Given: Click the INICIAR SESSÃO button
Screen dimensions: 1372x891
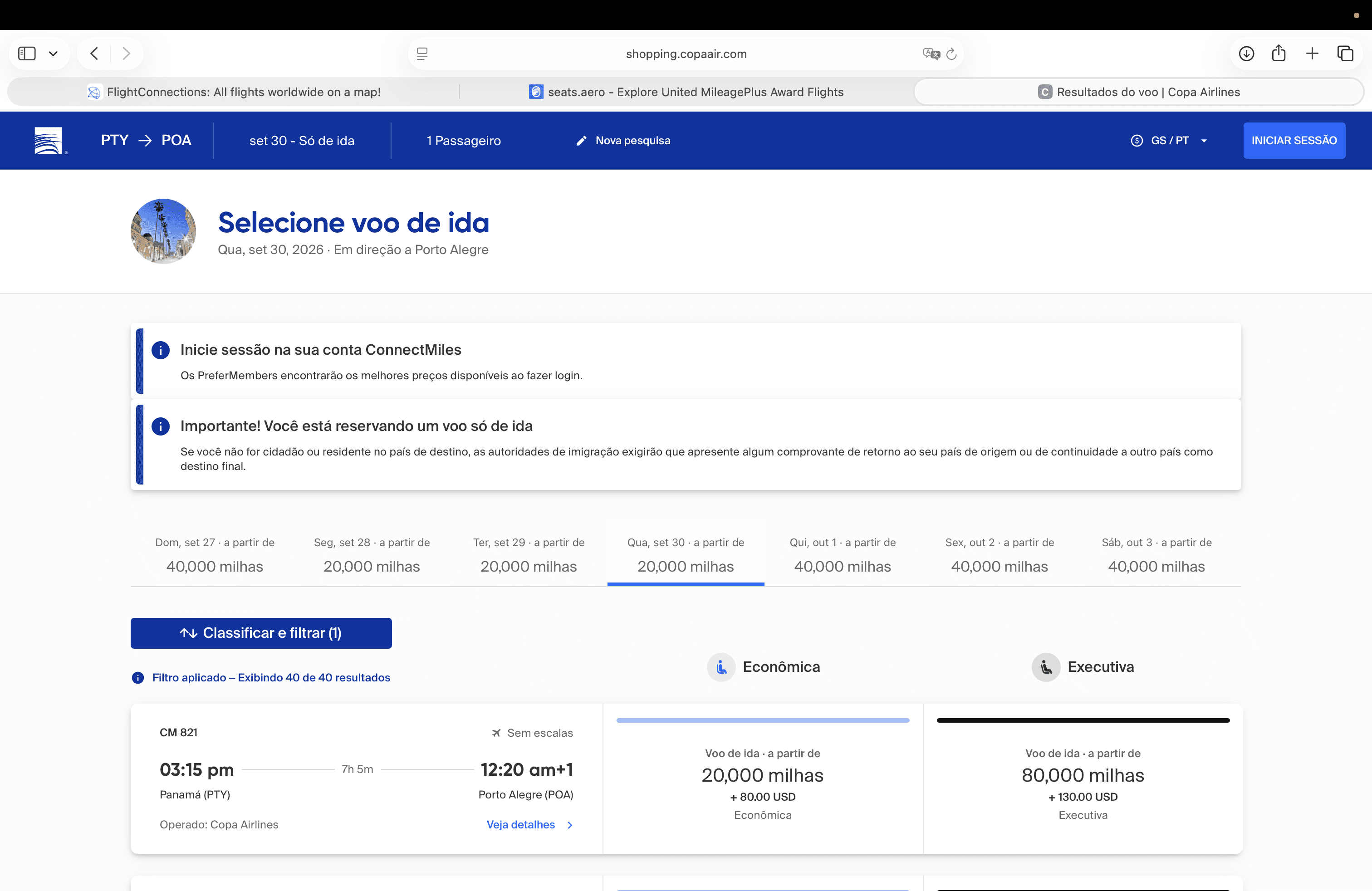Looking at the screenshot, I should click(x=1294, y=141).
